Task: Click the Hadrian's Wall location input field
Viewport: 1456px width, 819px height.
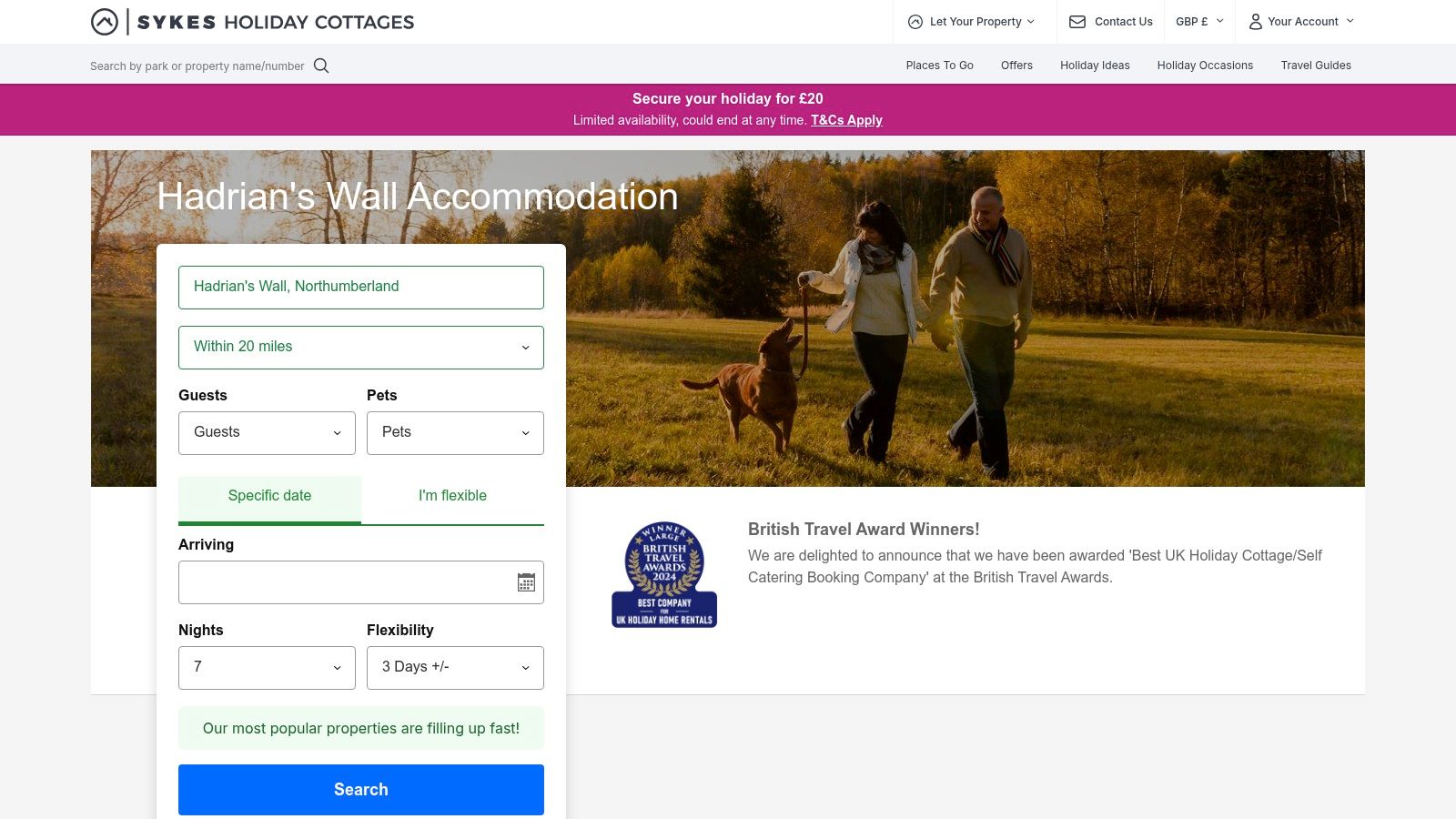Action: click(x=361, y=288)
